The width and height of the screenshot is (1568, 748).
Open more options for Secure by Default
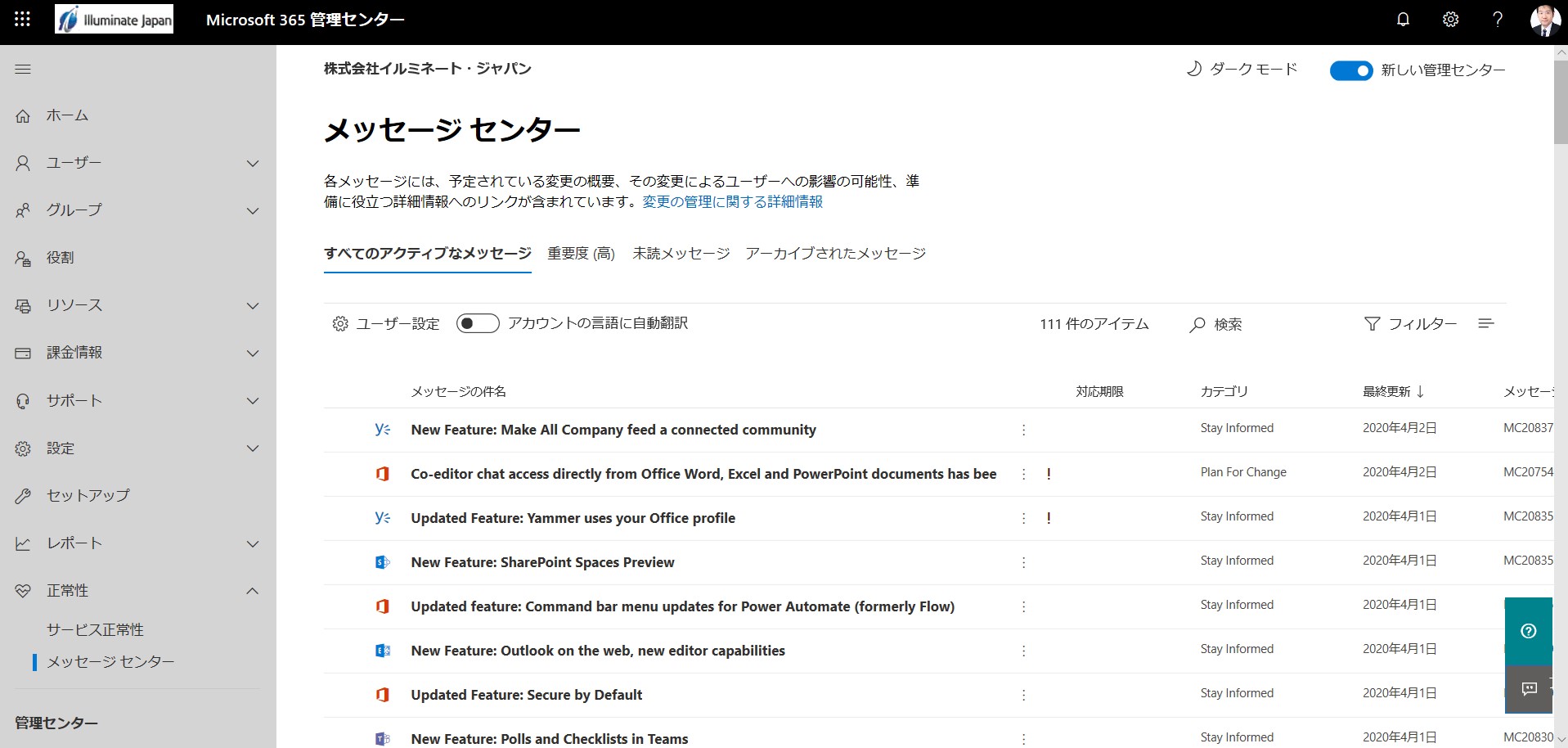[x=1023, y=695]
